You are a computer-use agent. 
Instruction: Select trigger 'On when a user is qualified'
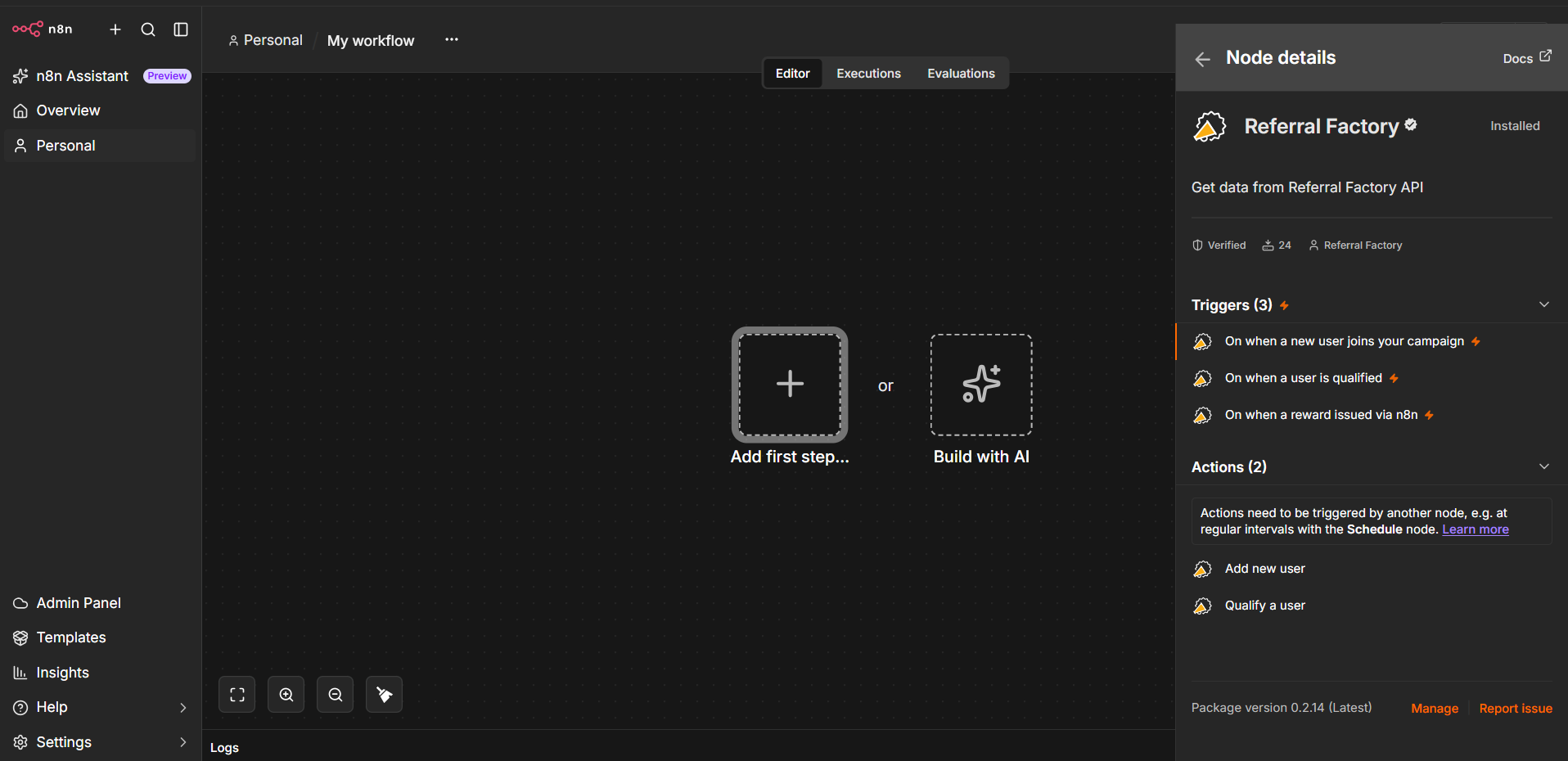[1372, 378]
